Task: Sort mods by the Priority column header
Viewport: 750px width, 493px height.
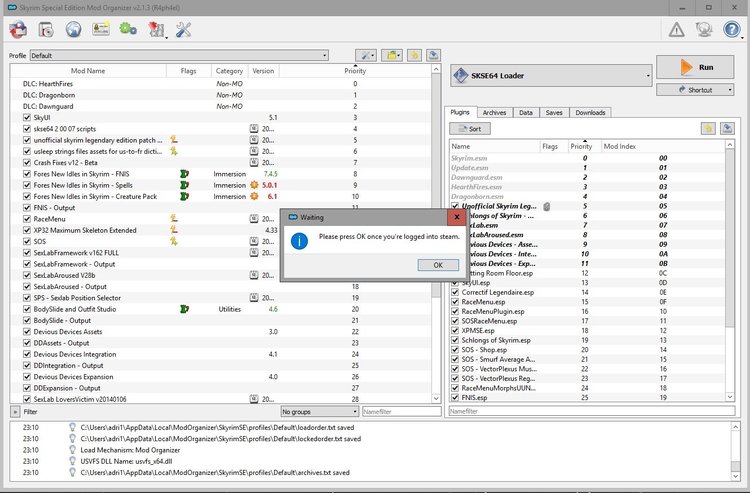Action: [355, 71]
